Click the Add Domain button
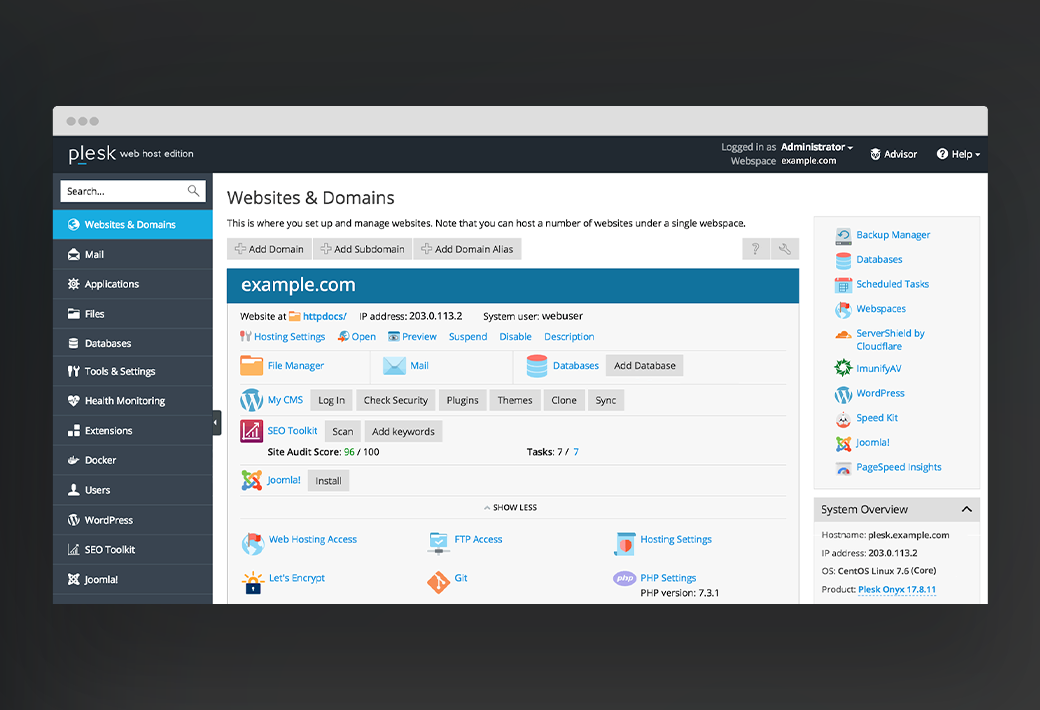The image size is (1040, 710). (269, 249)
